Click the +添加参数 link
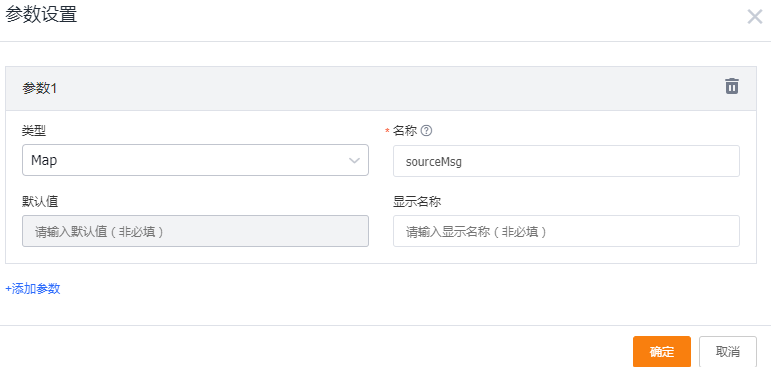 tap(33, 289)
